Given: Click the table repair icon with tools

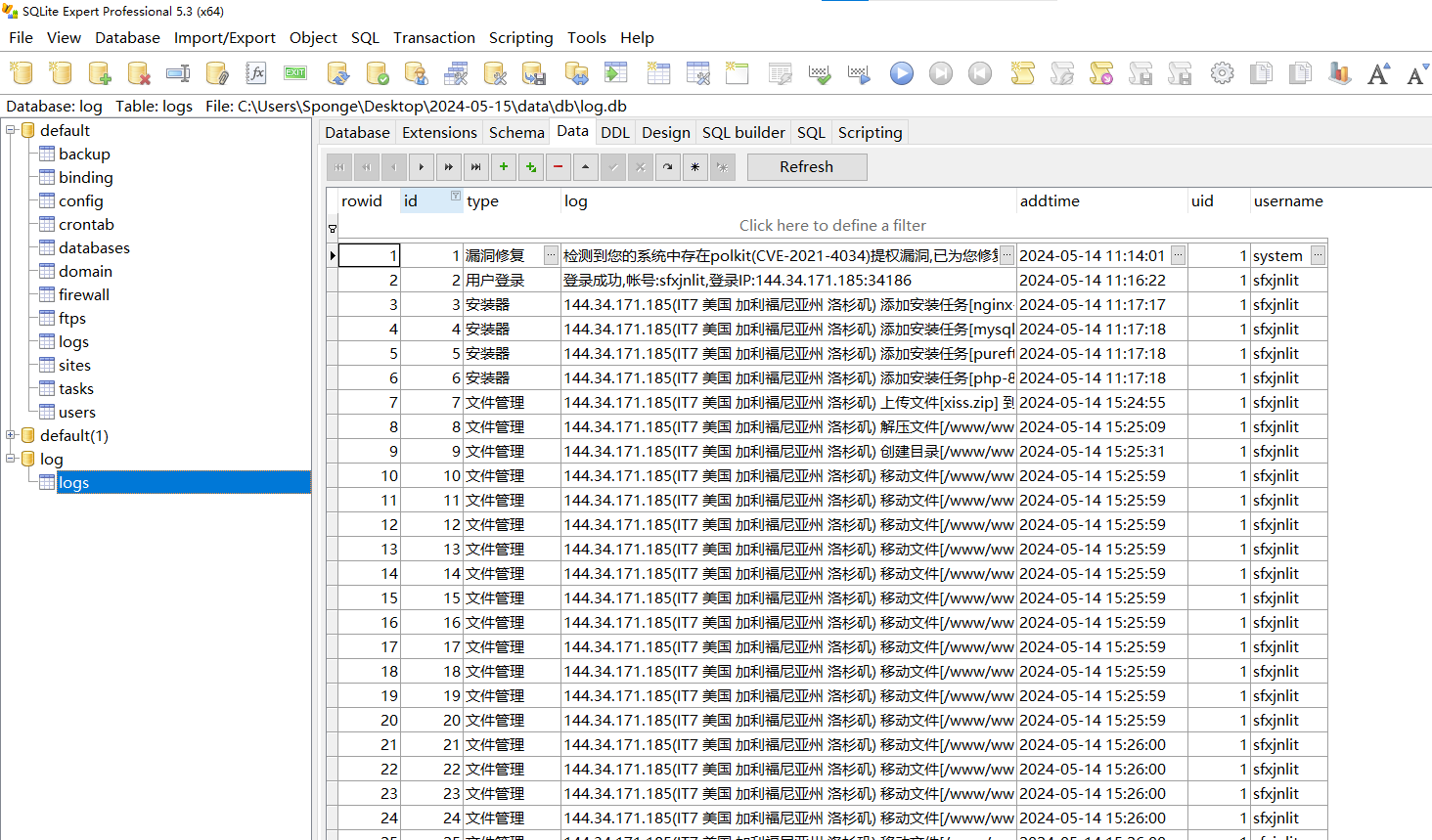Looking at the screenshot, I should coord(698,73).
